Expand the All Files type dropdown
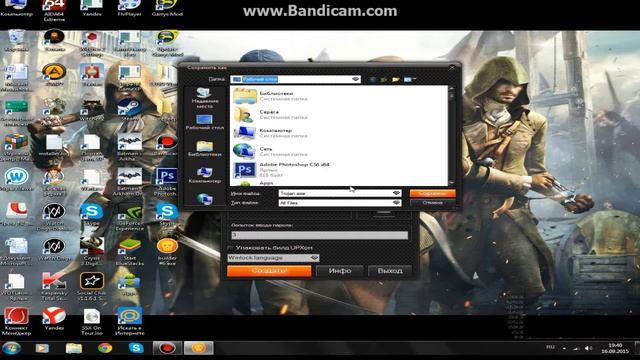The width and height of the screenshot is (640, 360). tap(396, 203)
